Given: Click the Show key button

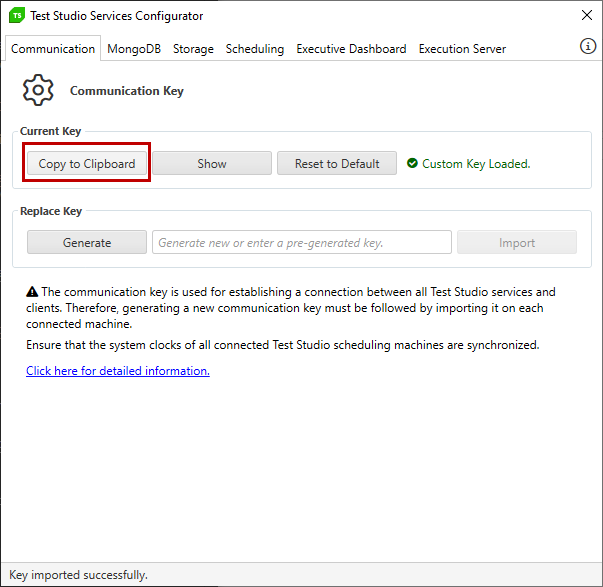Looking at the screenshot, I should 212,163.
